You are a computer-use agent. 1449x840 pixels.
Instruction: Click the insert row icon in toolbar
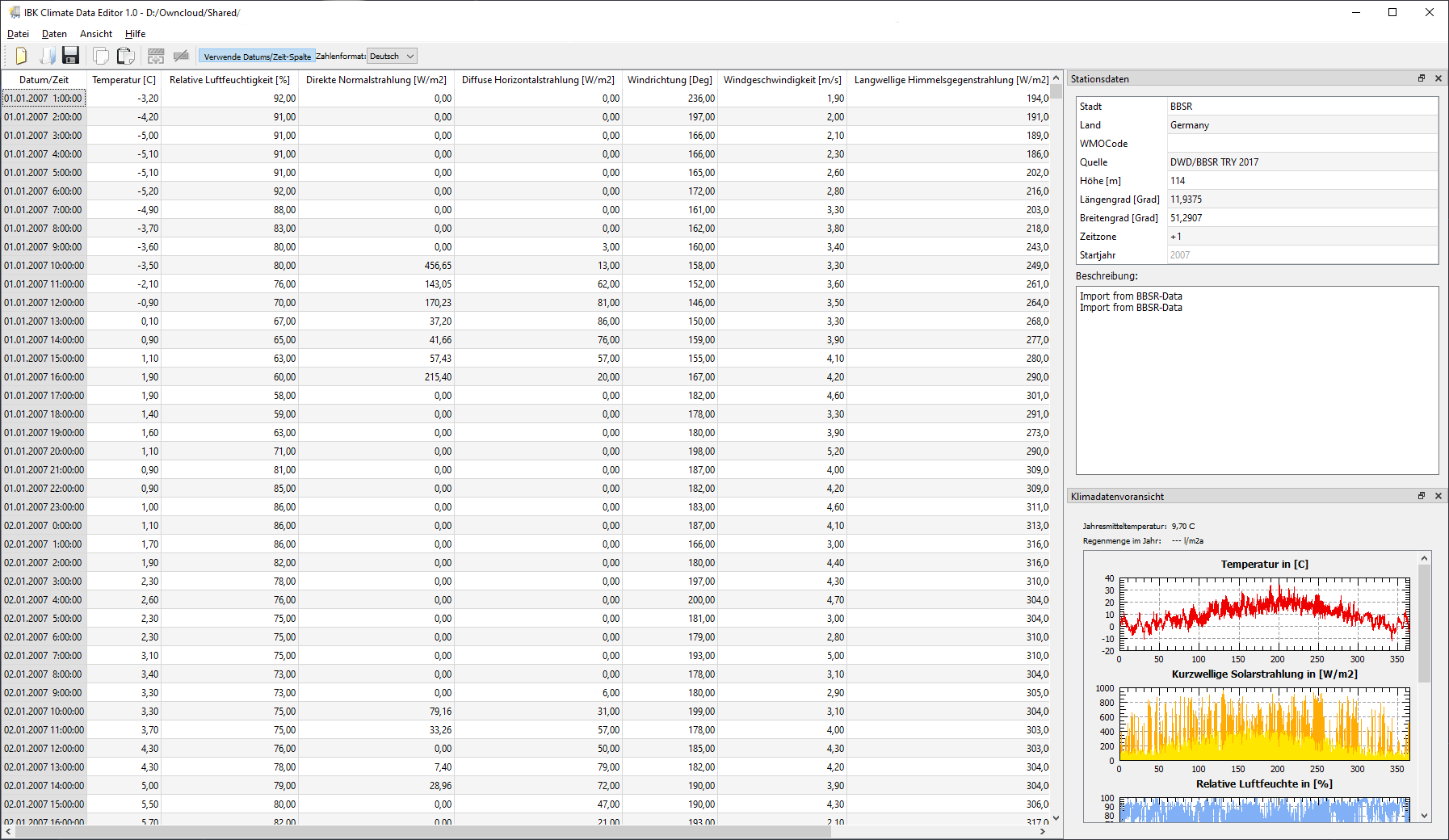coord(156,56)
